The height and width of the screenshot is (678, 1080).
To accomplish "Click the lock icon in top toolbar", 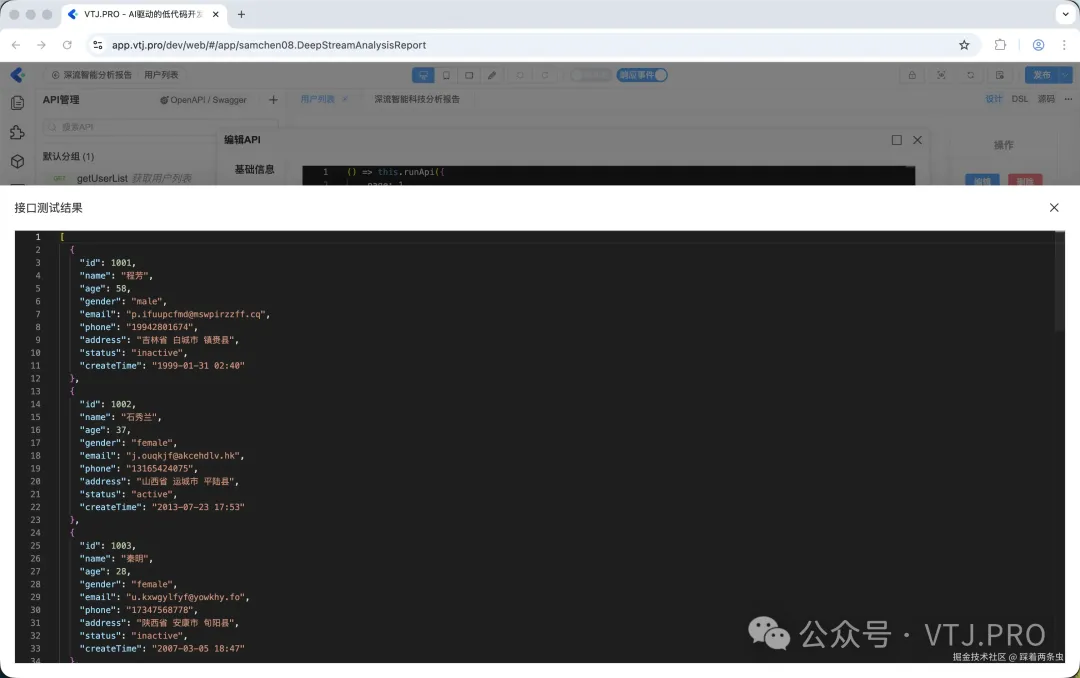I will click(912, 75).
